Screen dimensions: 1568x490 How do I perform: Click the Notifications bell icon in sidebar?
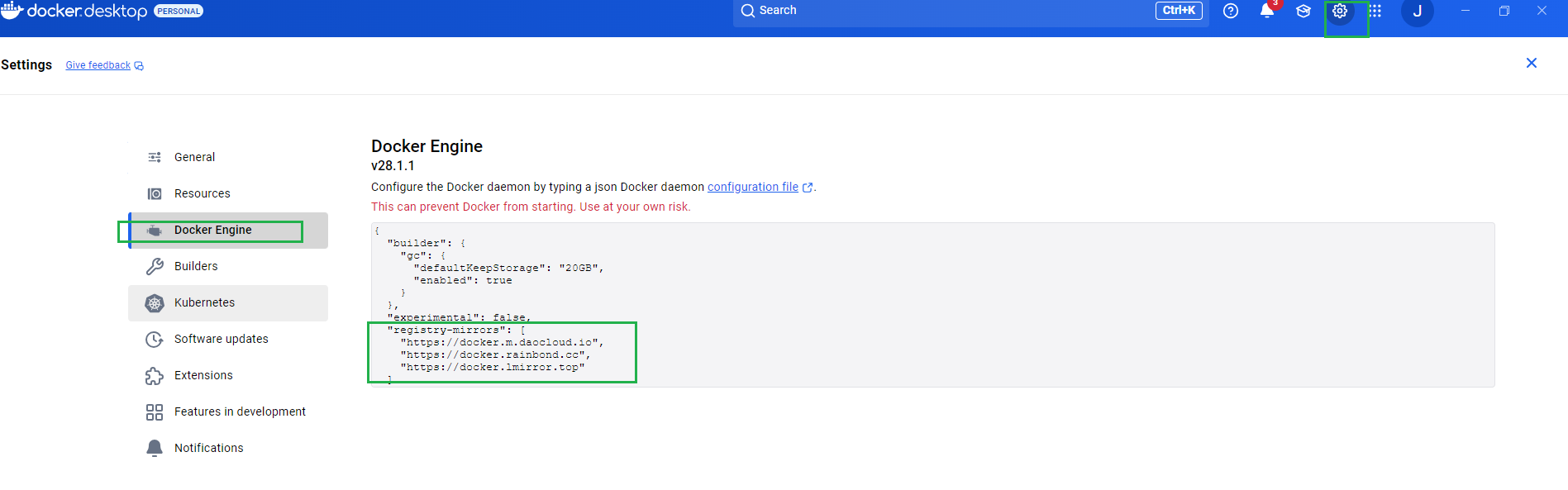(155, 448)
